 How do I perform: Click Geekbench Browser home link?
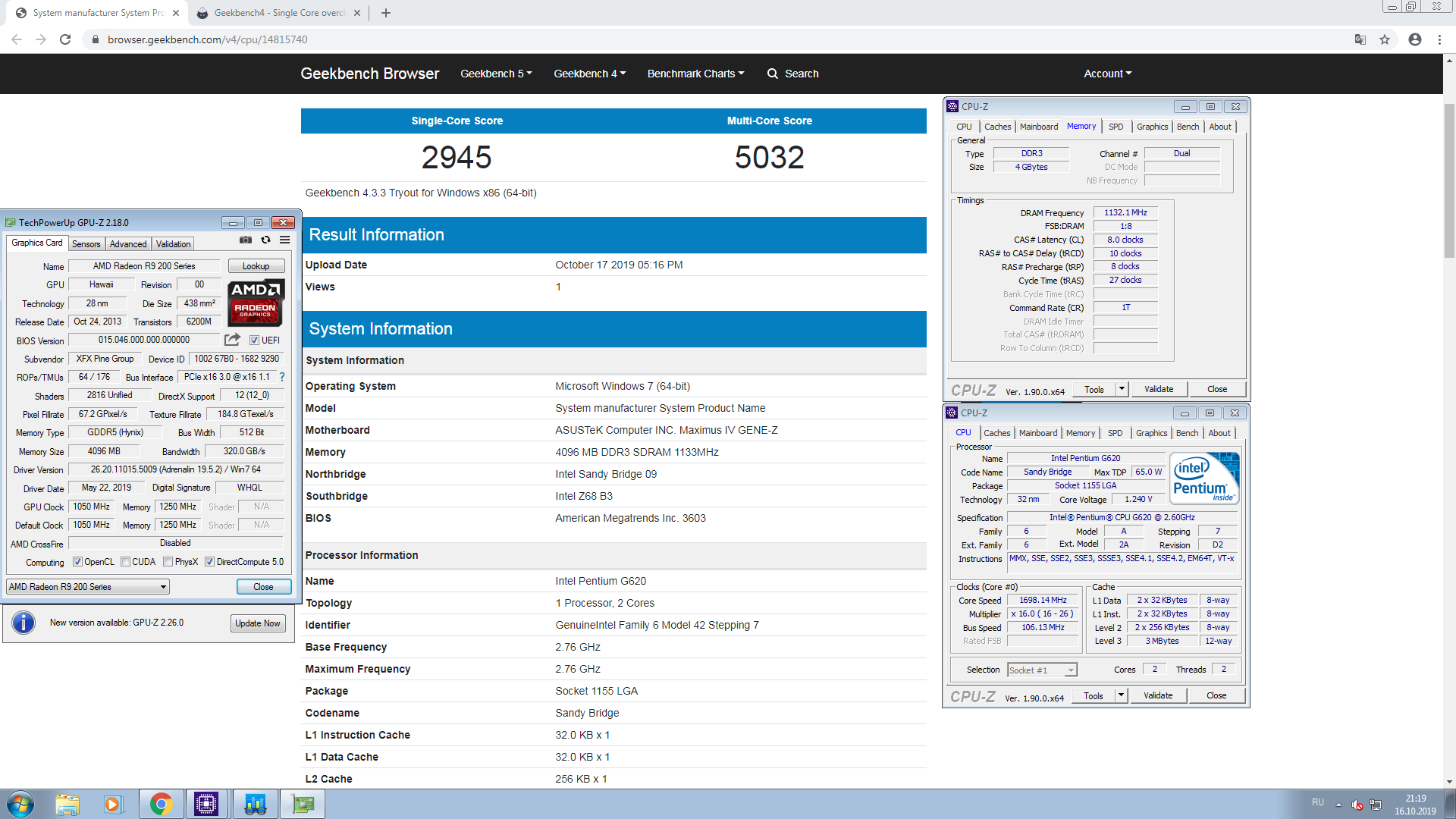(370, 74)
